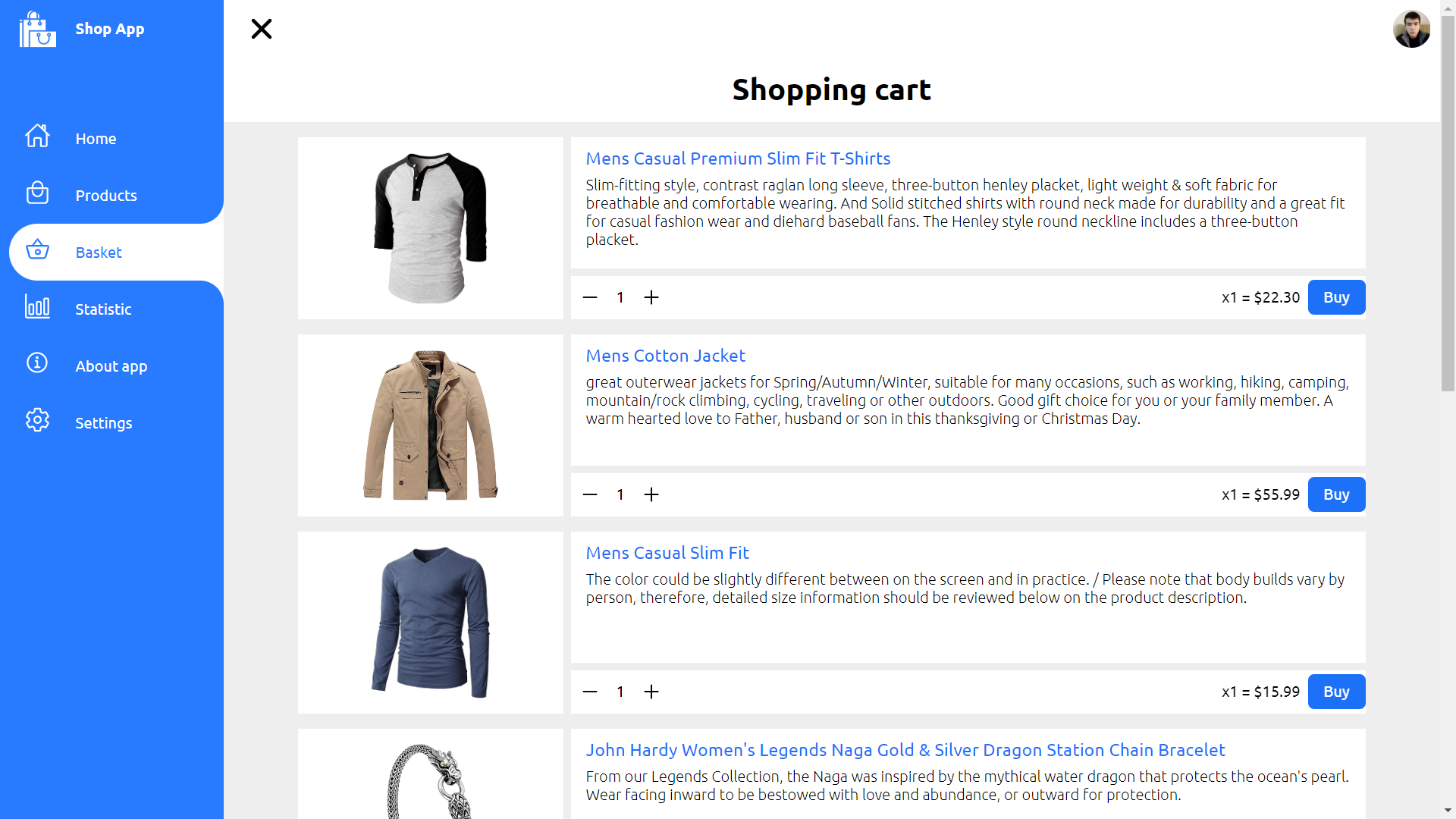Click the About app info icon

pyautogui.click(x=37, y=363)
